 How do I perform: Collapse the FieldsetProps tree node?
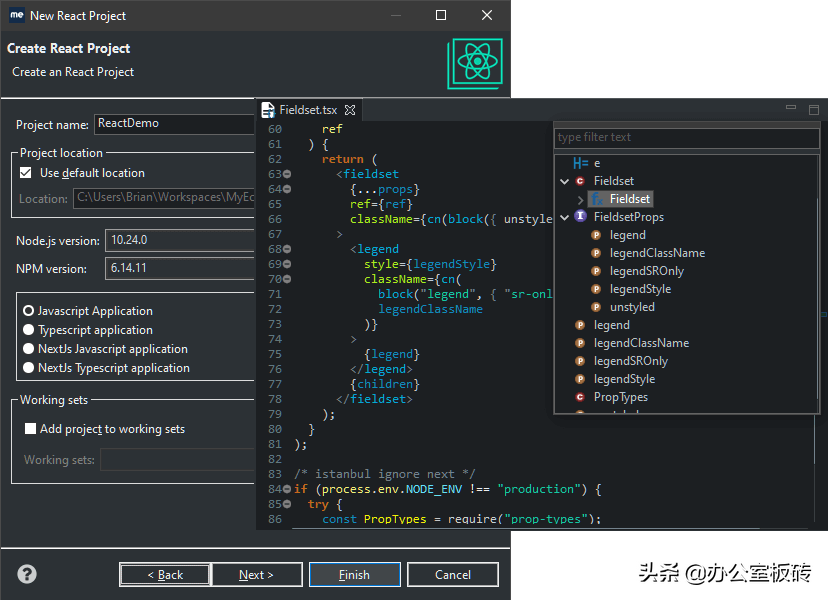tap(564, 217)
